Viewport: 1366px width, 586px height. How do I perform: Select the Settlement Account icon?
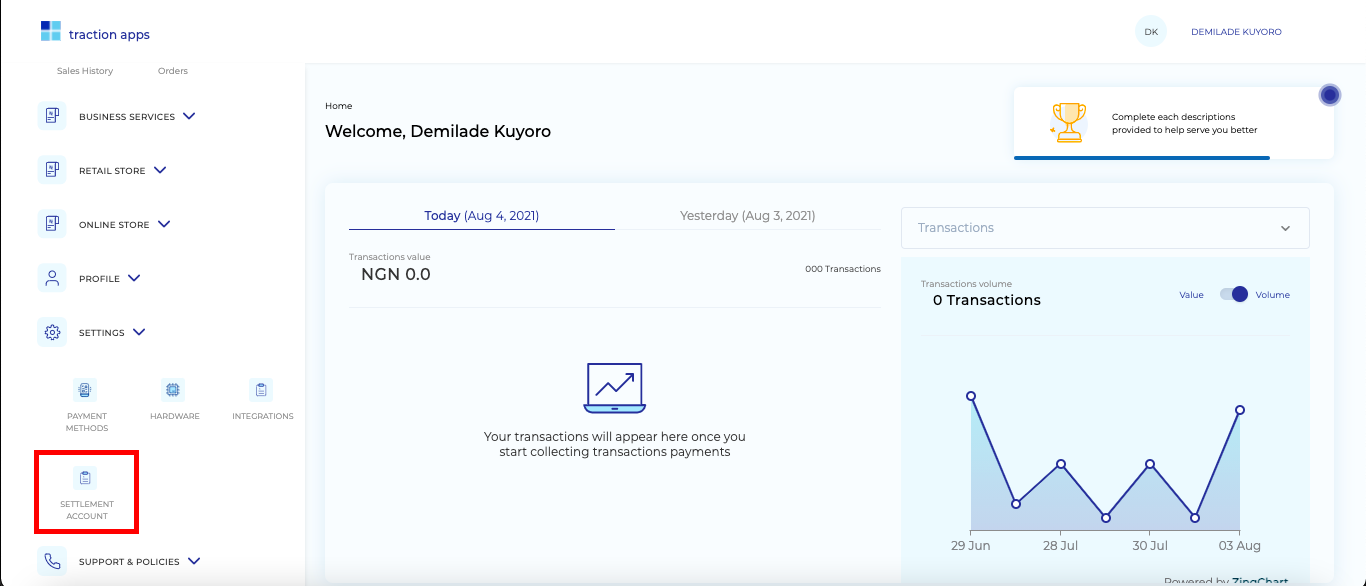(x=86, y=478)
